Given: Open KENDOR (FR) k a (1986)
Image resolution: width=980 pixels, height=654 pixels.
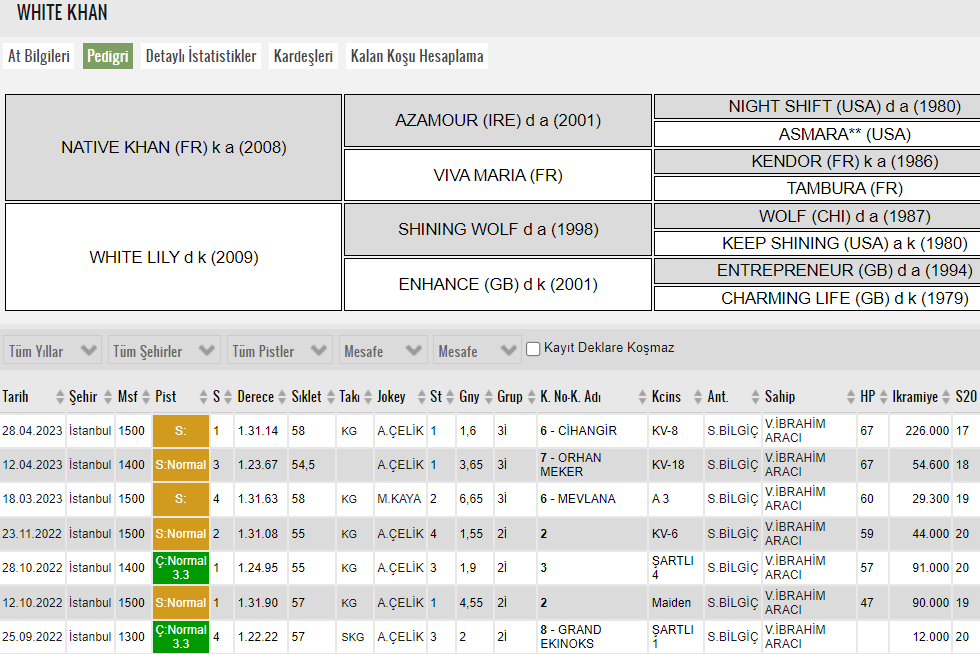Looking at the screenshot, I should (x=817, y=161).
